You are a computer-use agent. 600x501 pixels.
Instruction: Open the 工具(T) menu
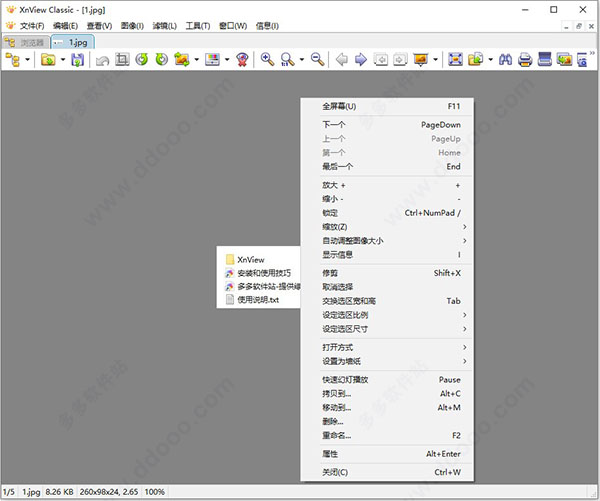pyautogui.click(x=198, y=26)
